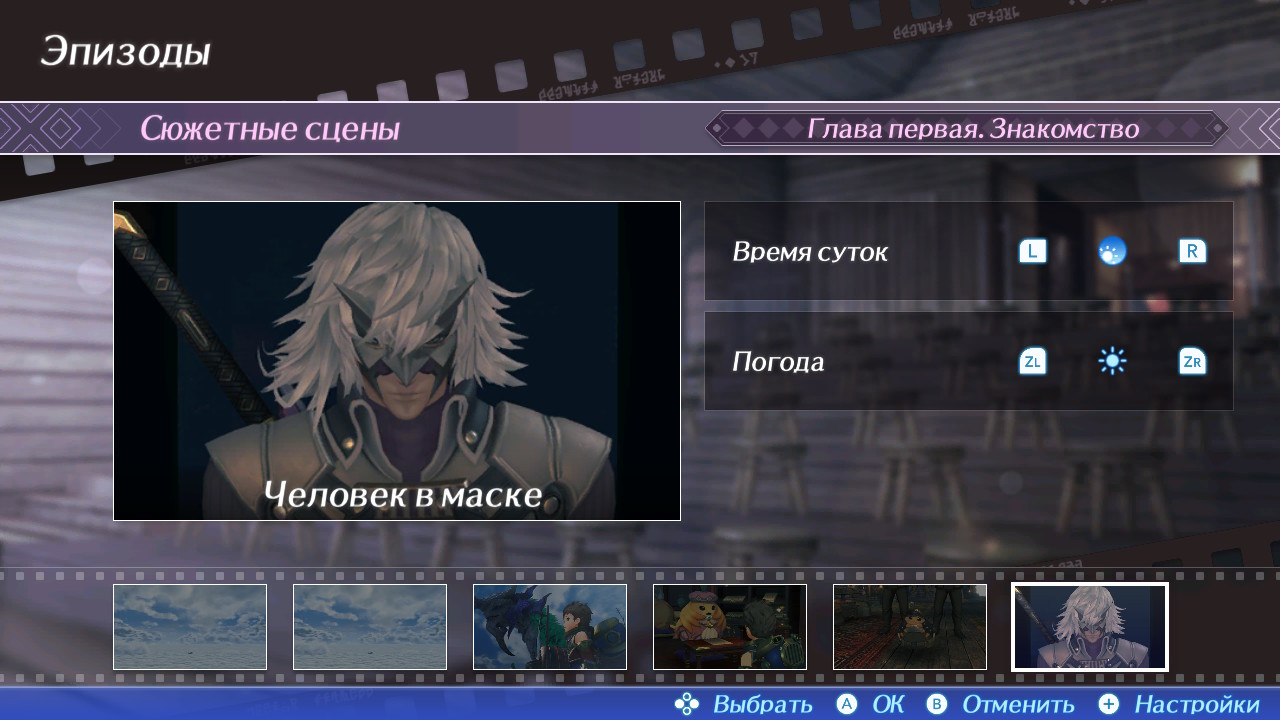The width and height of the screenshot is (1280, 720).
Task: Select the dark wooden floor scene thumbnail
Action: coord(910,627)
